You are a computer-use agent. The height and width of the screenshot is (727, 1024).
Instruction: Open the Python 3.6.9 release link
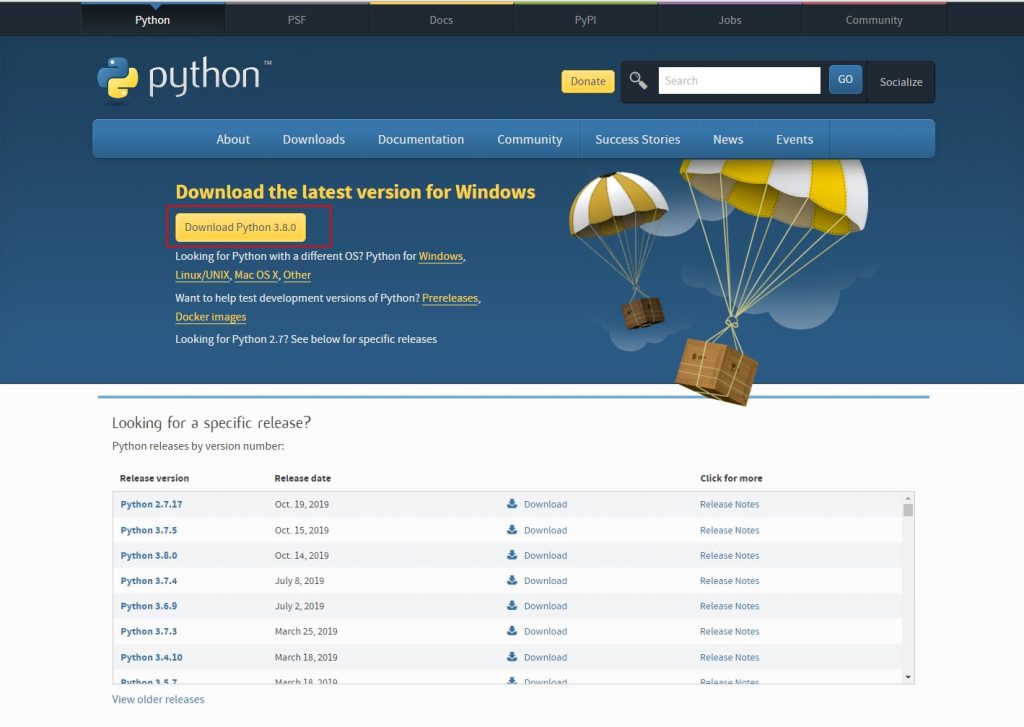(148, 606)
